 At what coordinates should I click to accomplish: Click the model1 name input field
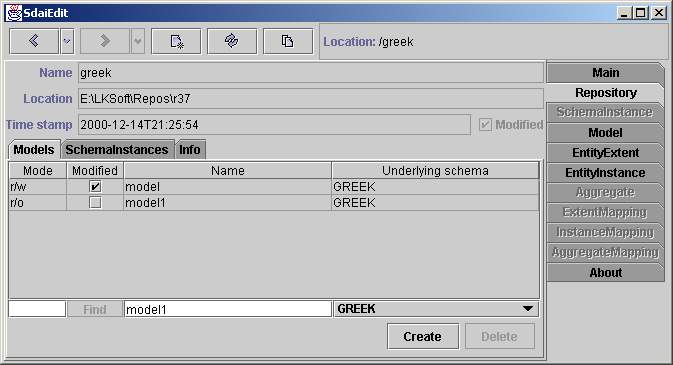227,309
